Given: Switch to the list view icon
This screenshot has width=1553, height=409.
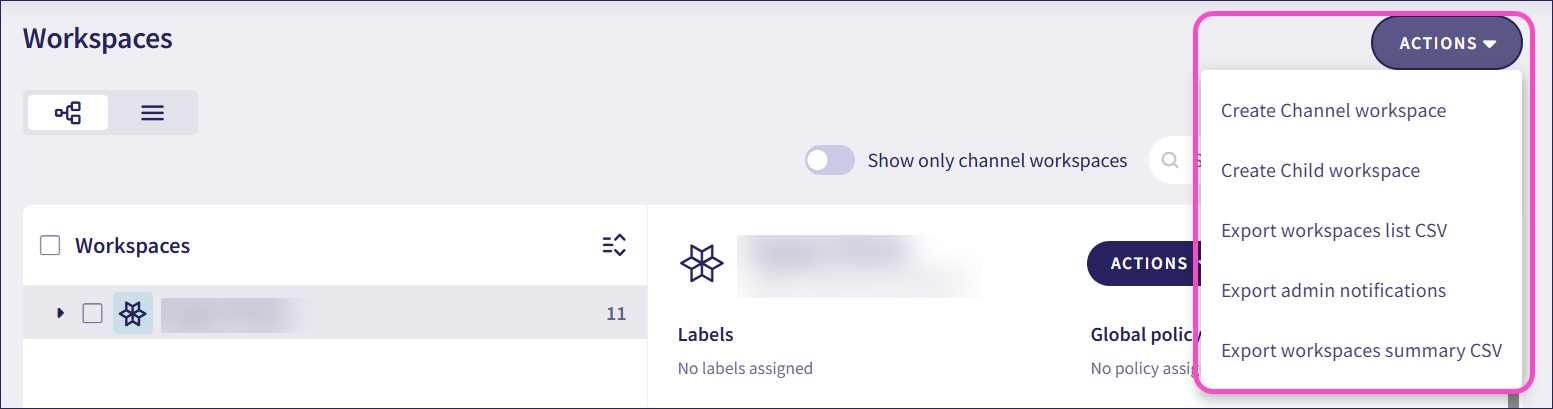Looking at the screenshot, I should (152, 113).
